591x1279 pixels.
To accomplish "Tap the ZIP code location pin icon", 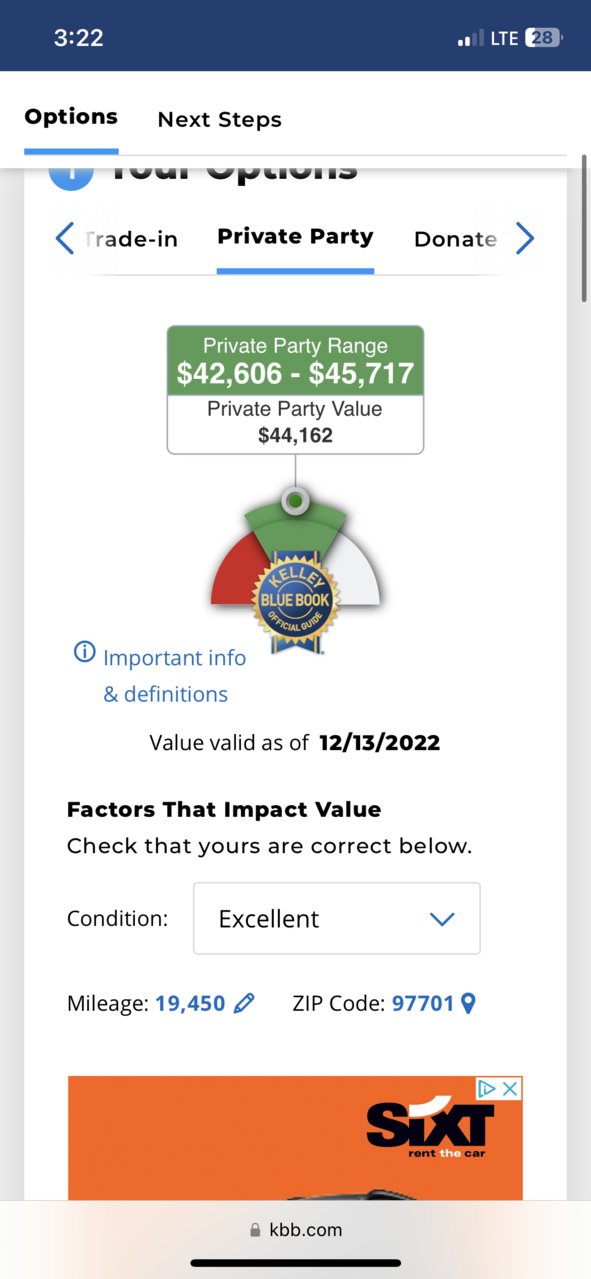I will click(x=467, y=1003).
